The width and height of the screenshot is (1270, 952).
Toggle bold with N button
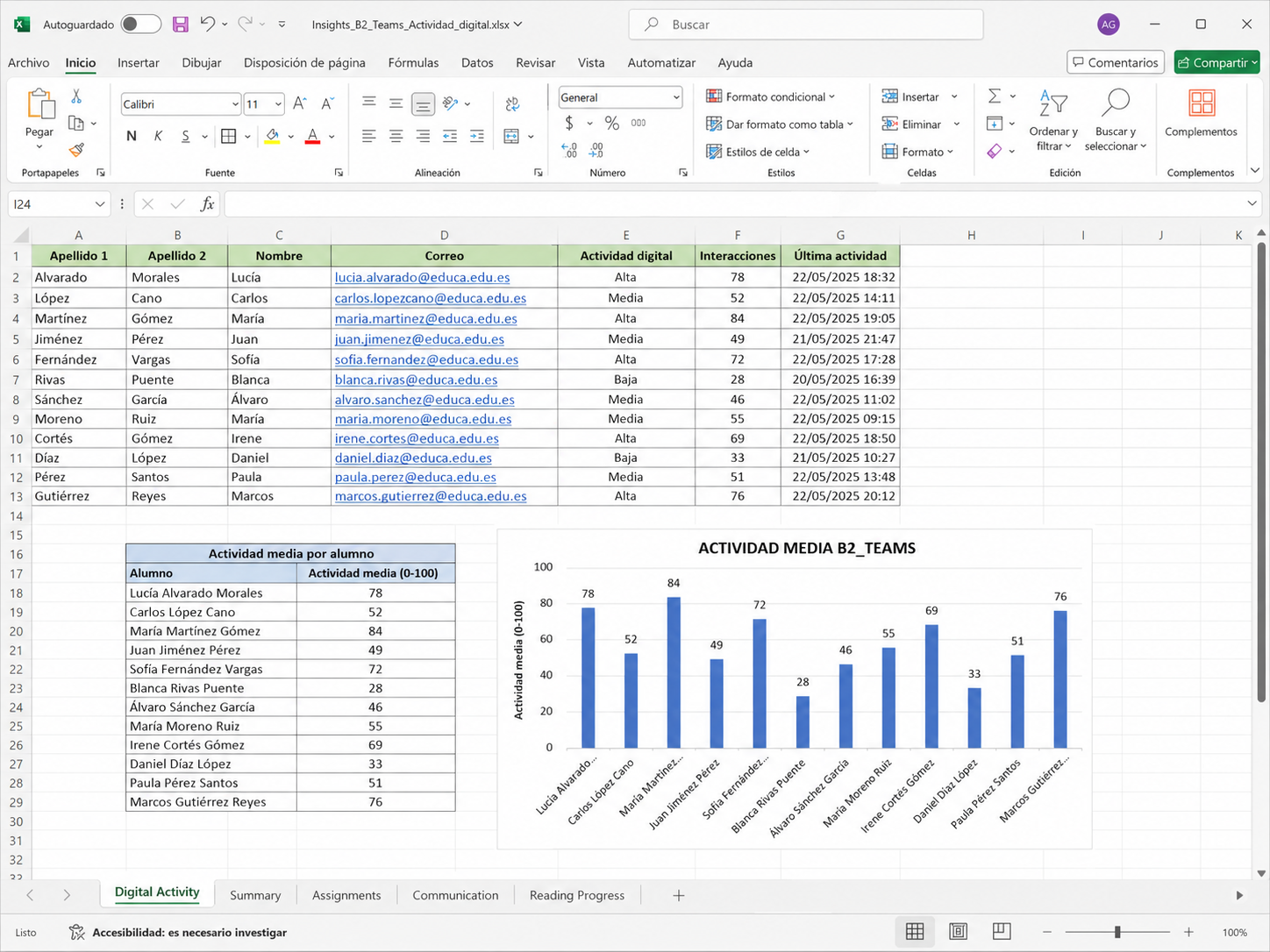click(x=132, y=136)
